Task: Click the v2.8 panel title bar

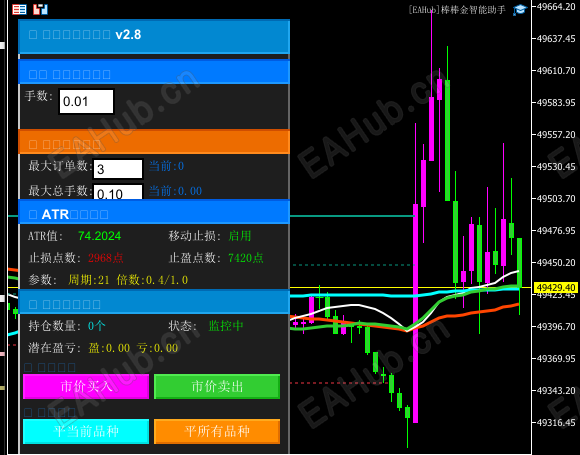Action: click(x=154, y=37)
